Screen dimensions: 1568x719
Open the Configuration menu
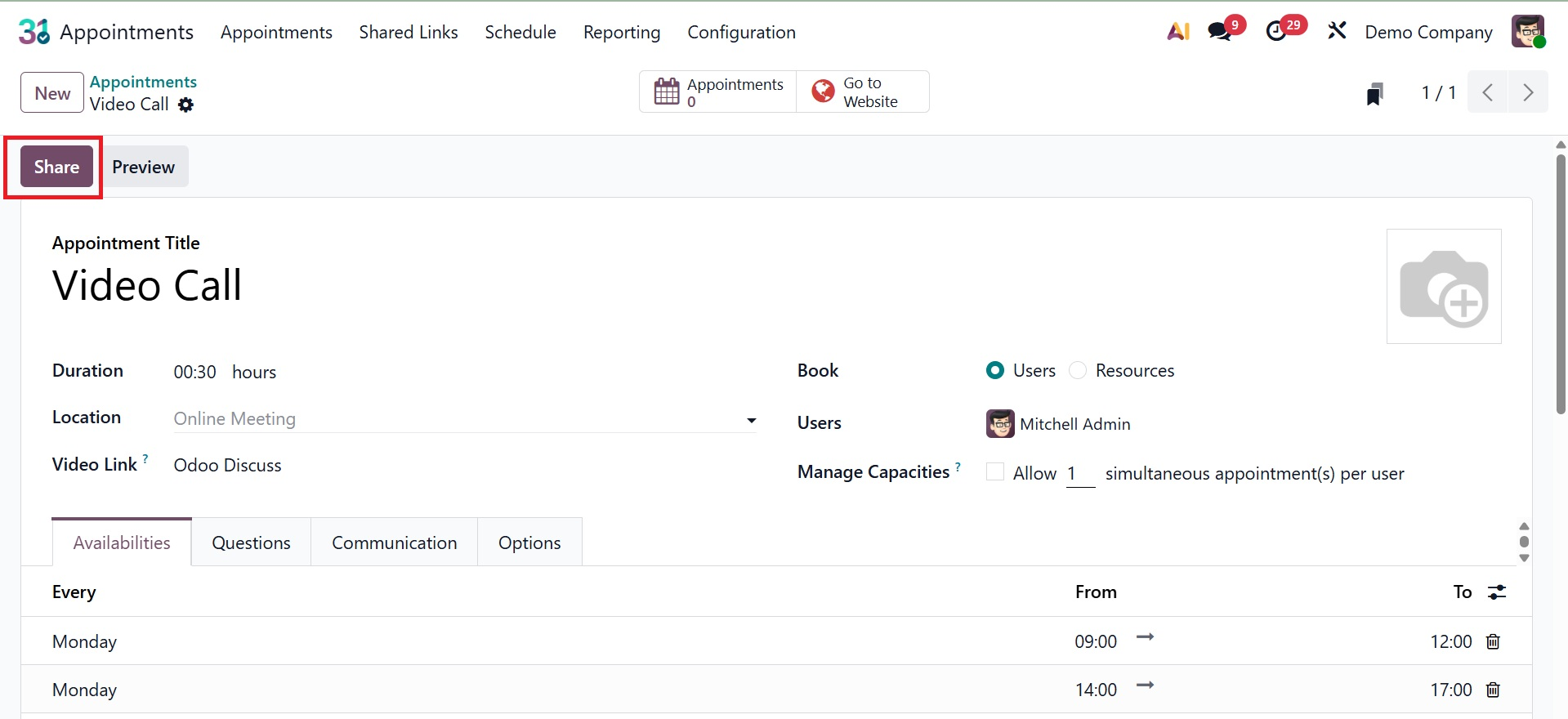pyautogui.click(x=741, y=33)
